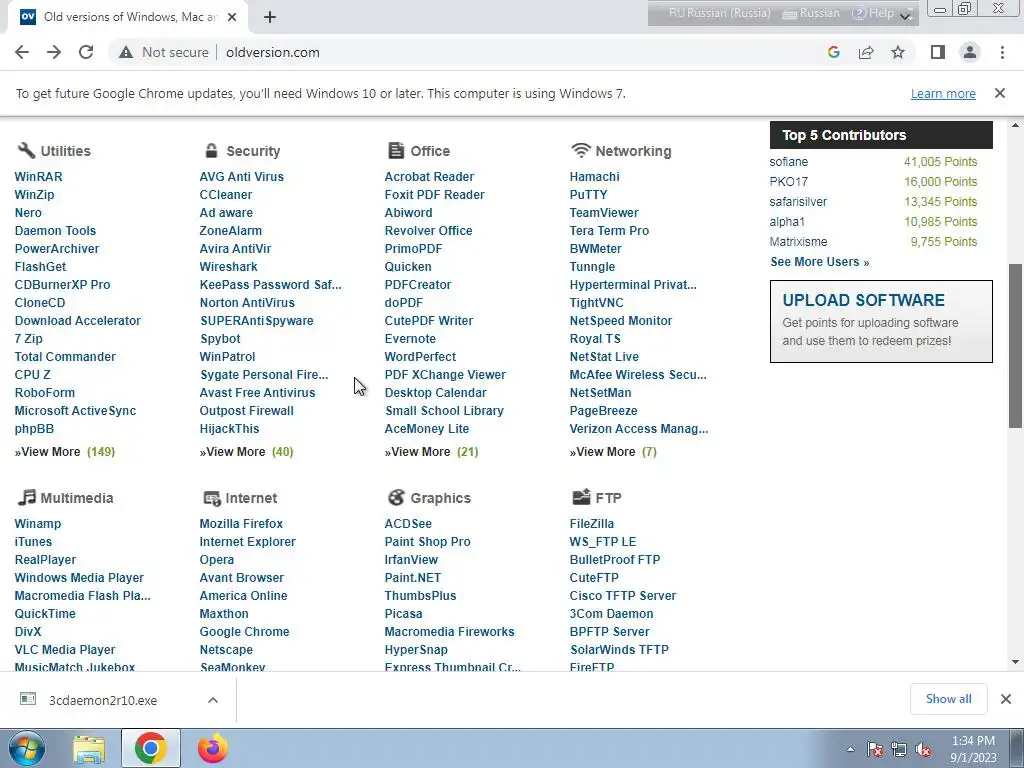Click the FTP folder icon
The width and height of the screenshot is (1024, 768).
click(581, 497)
